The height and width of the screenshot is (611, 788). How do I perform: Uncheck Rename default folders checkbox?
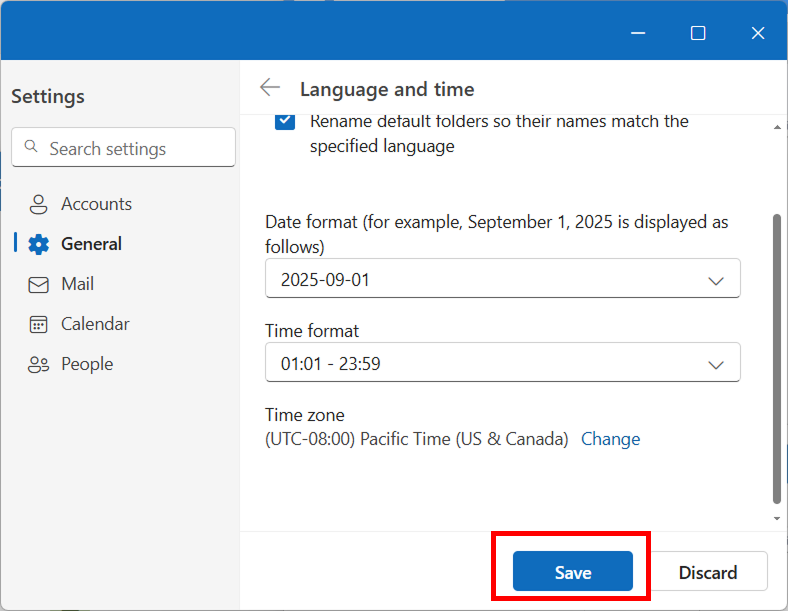coord(284,122)
